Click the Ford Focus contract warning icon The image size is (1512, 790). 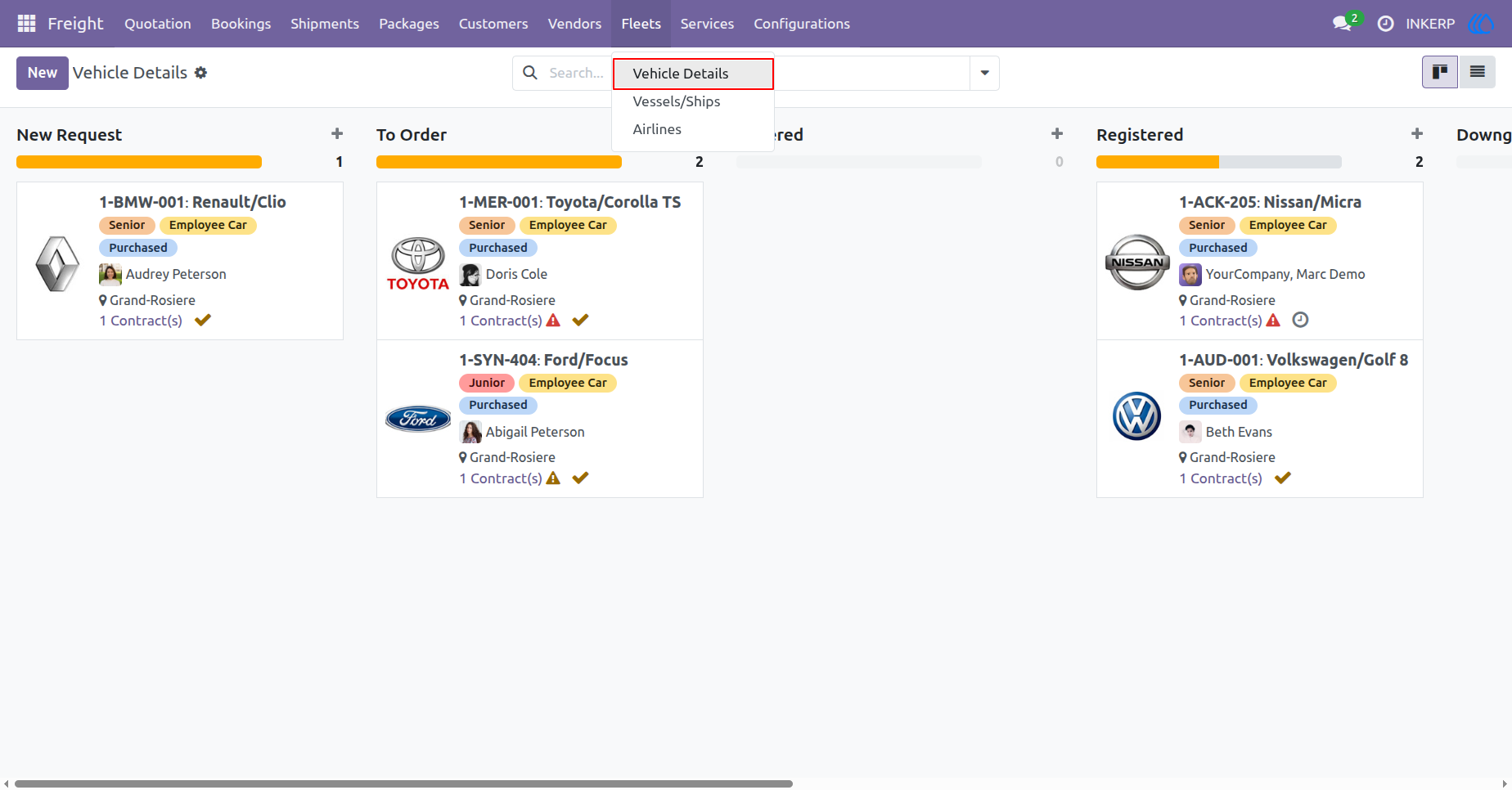[553, 478]
